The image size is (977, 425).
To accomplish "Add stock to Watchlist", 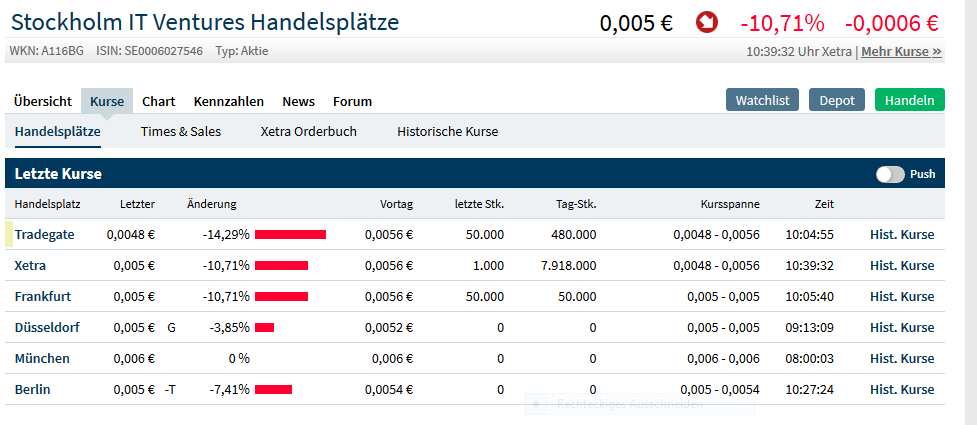I will (x=763, y=100).
